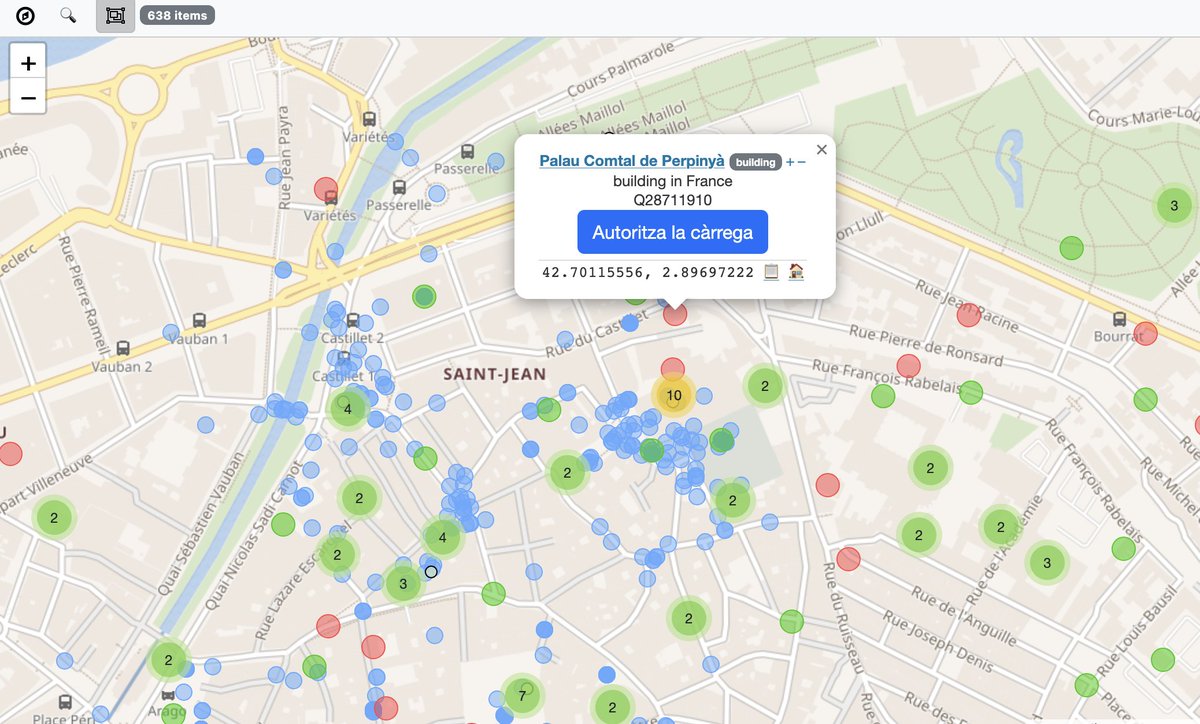Click the red marker under the popup pointer
The width and height of the screenshot is (1200, 724).
676,314
